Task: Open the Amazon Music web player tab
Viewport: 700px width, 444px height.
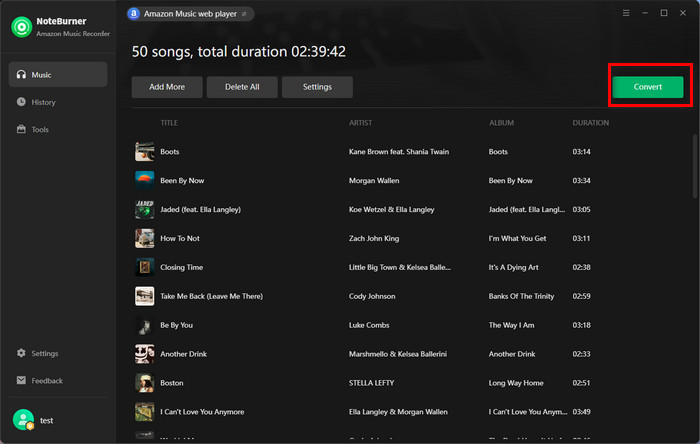Action: coord(191,14)
